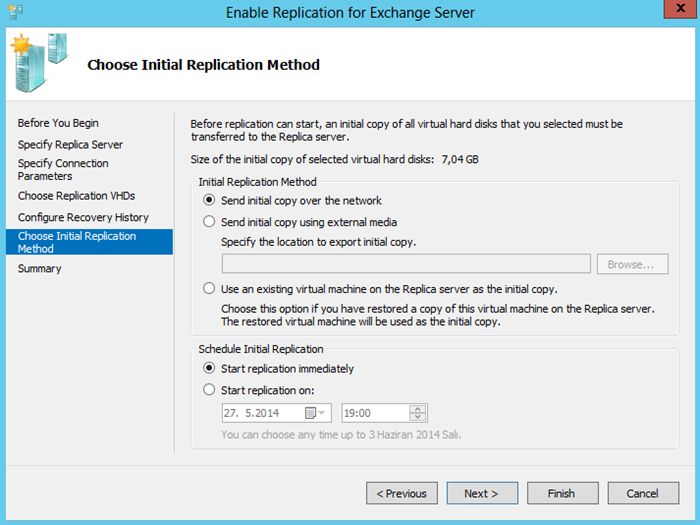Click the Previous button
Viewport: 700px width, 525px height.
tap(402, 493)
